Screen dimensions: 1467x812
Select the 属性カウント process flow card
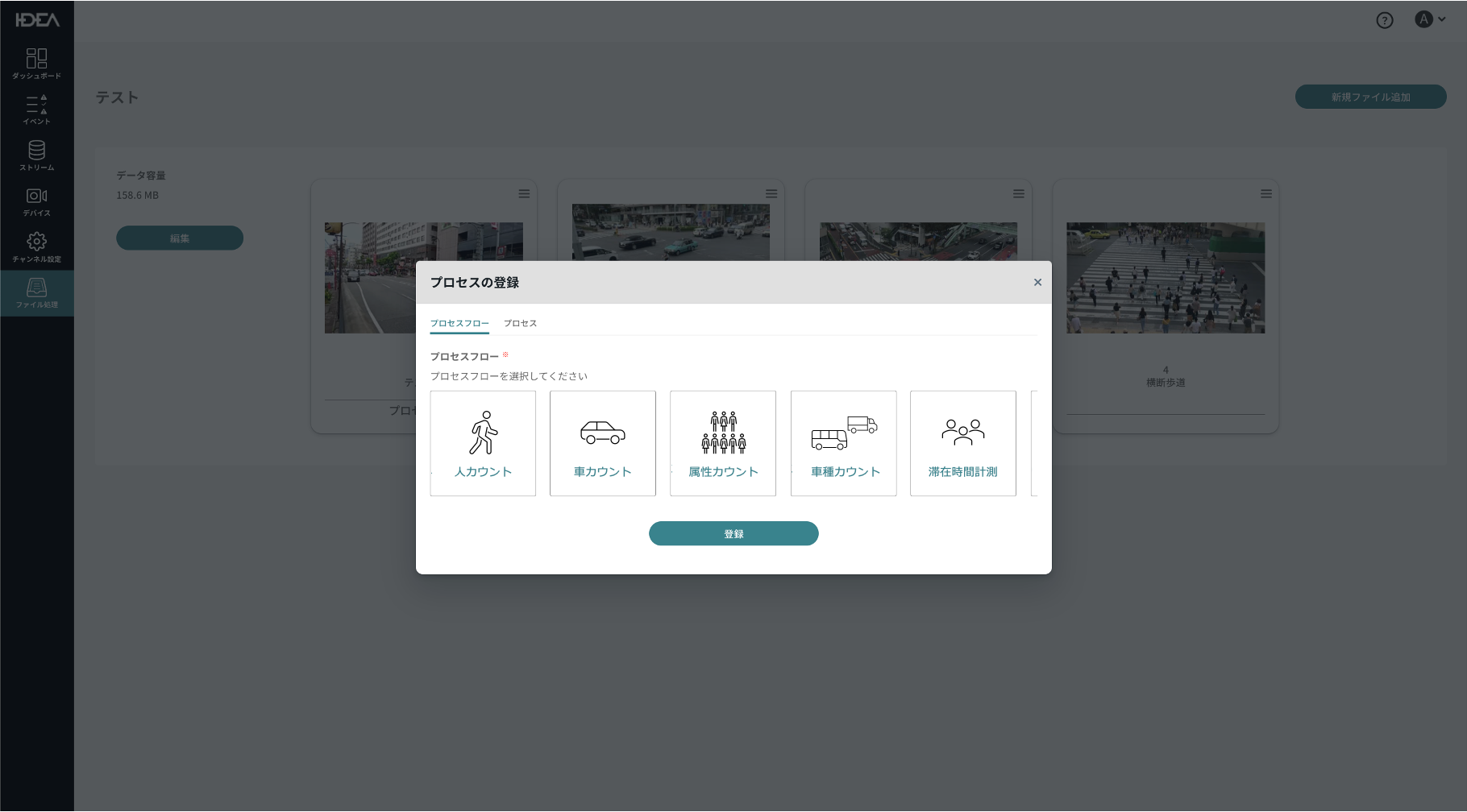click(x=723, y=443)
